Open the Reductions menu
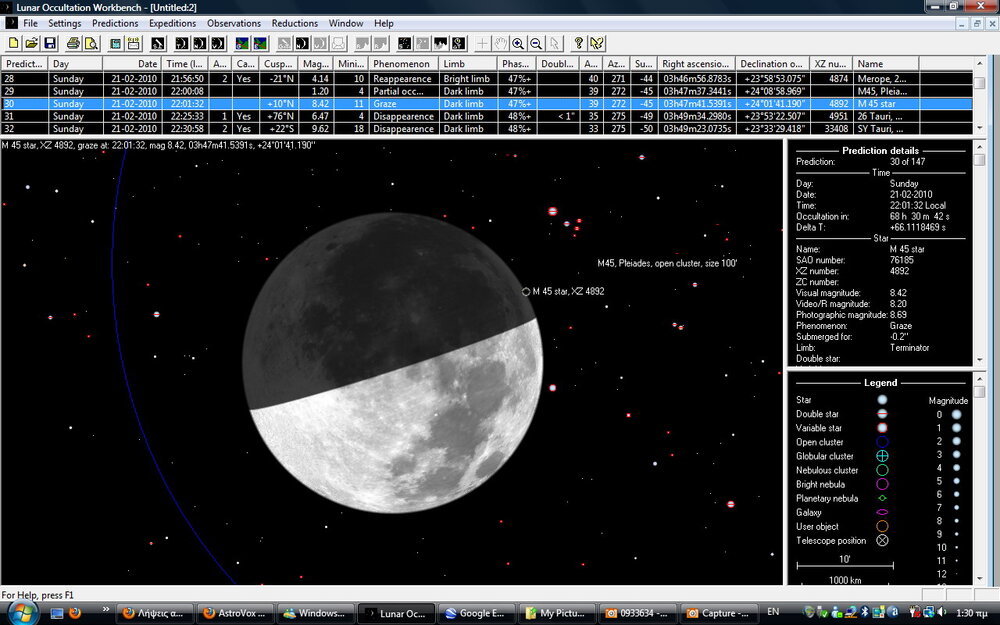 295,23
